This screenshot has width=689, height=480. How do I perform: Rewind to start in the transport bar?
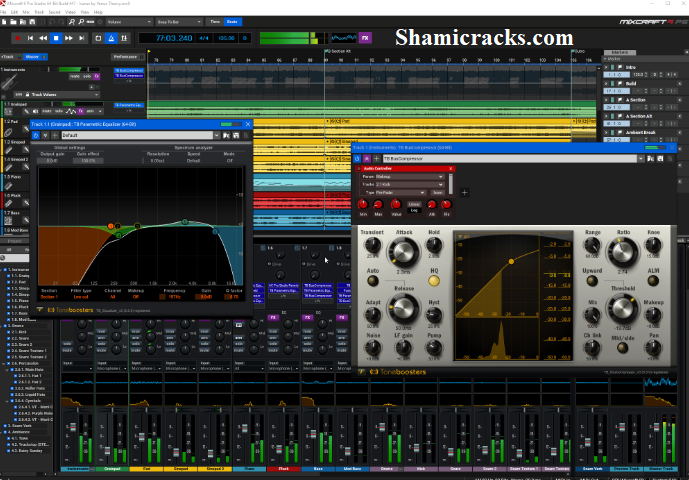(30, 38)
